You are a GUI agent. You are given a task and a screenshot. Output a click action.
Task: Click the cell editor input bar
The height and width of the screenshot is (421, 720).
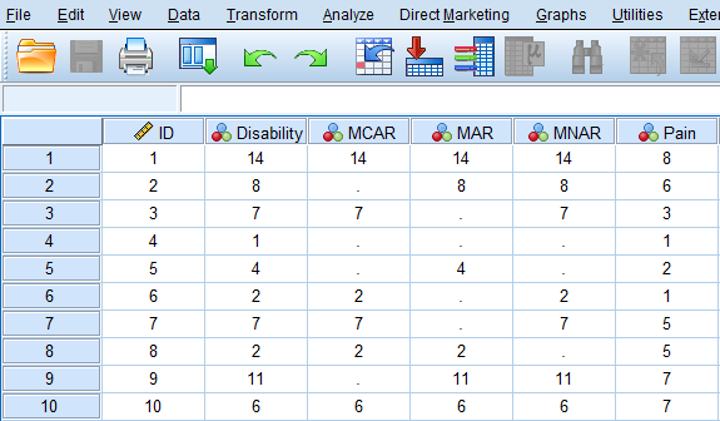(x=448, y=99)
